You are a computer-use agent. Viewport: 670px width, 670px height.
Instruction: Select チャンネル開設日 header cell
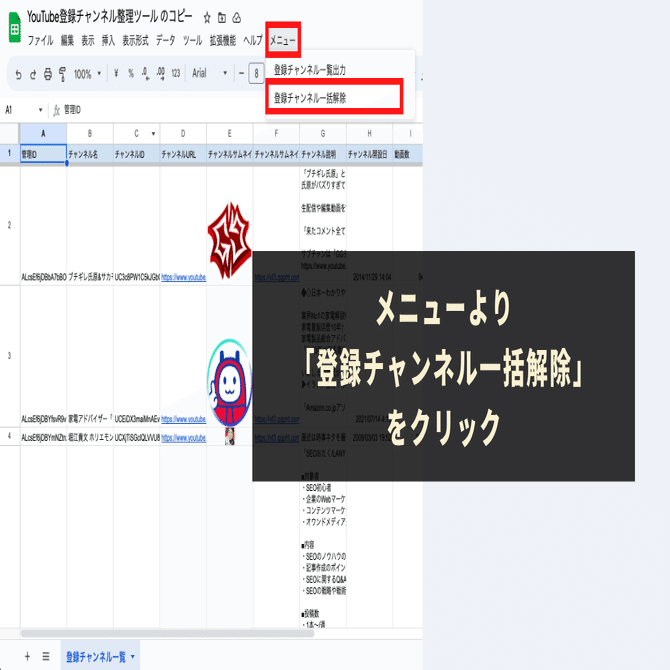pos(369,154)
